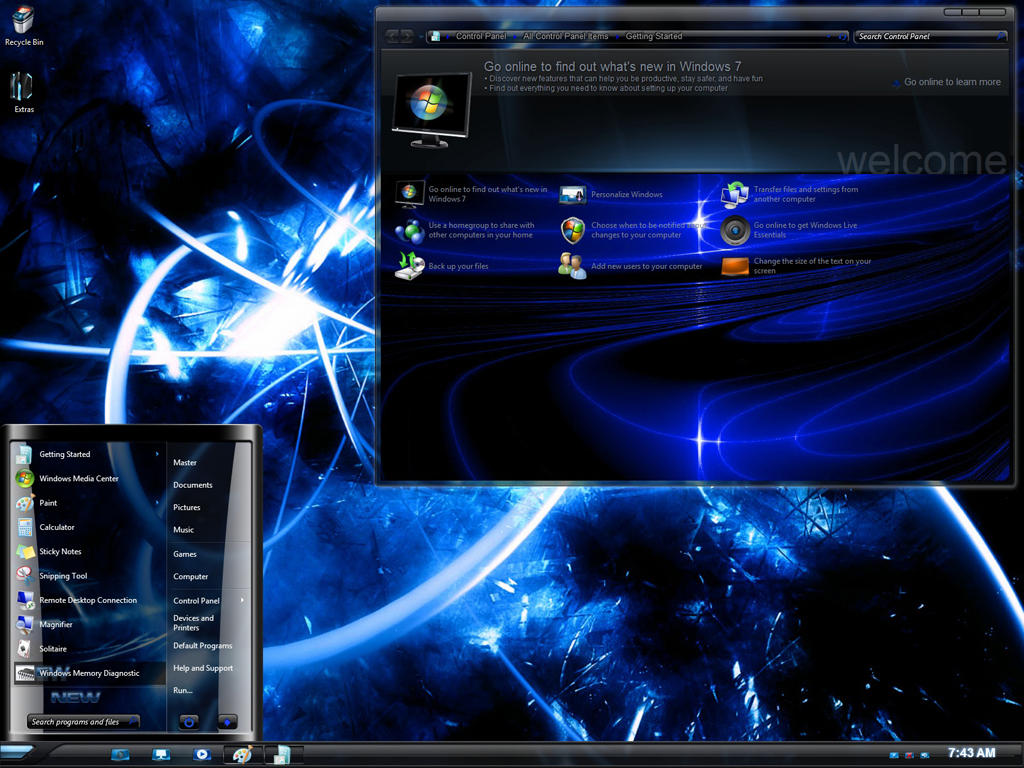Open Help and Support
This screenshot has height=768, width=1024.
click(x=203, y=668)
